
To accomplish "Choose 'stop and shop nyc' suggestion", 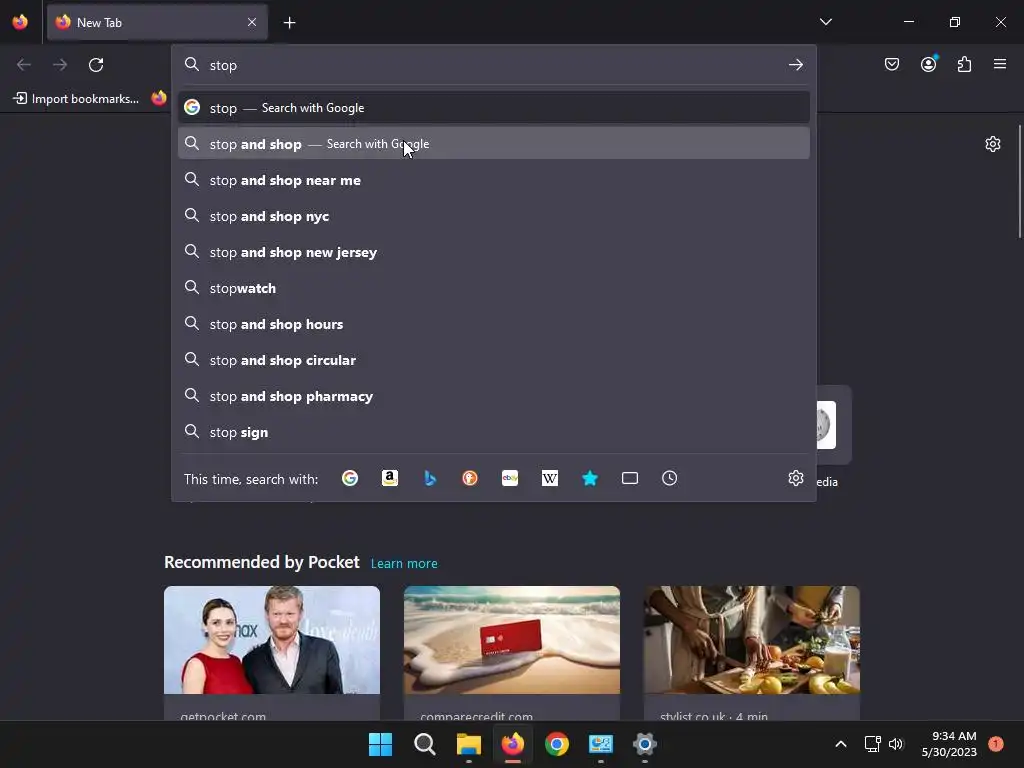I will coord(494,216).
